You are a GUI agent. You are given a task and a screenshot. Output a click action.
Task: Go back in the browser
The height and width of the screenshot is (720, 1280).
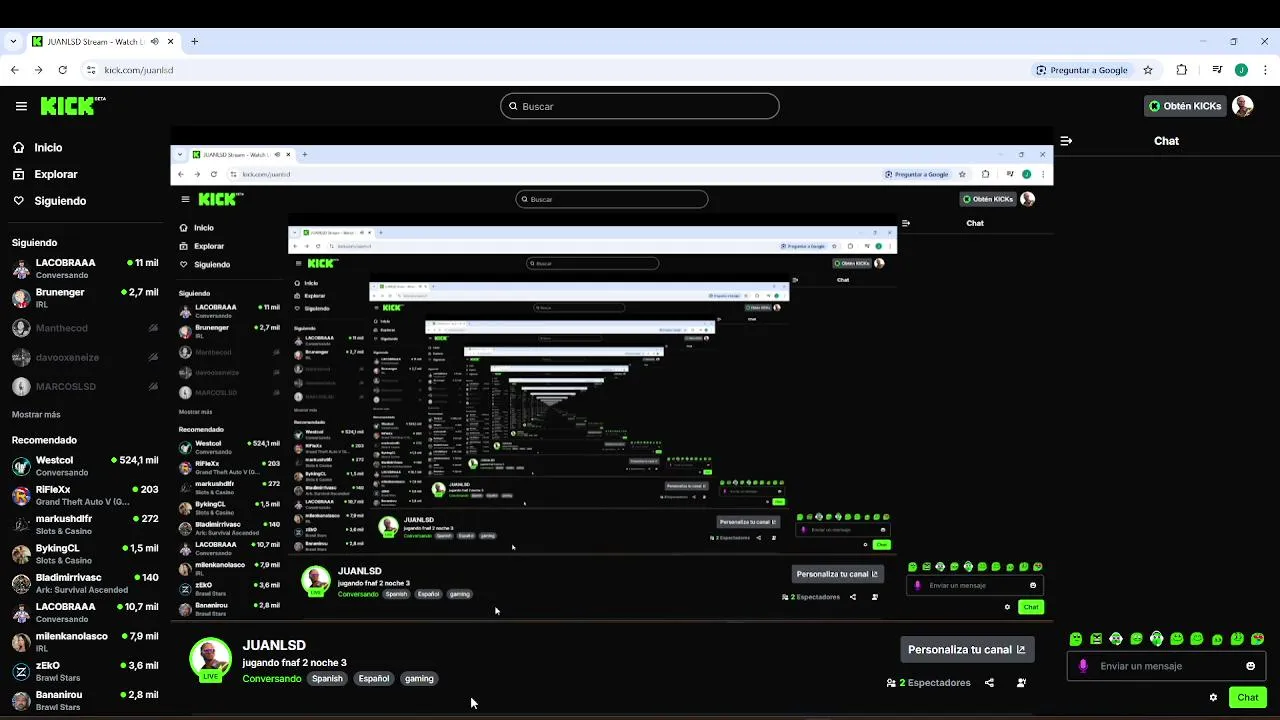pyautogui.click(x=14, y=70)
